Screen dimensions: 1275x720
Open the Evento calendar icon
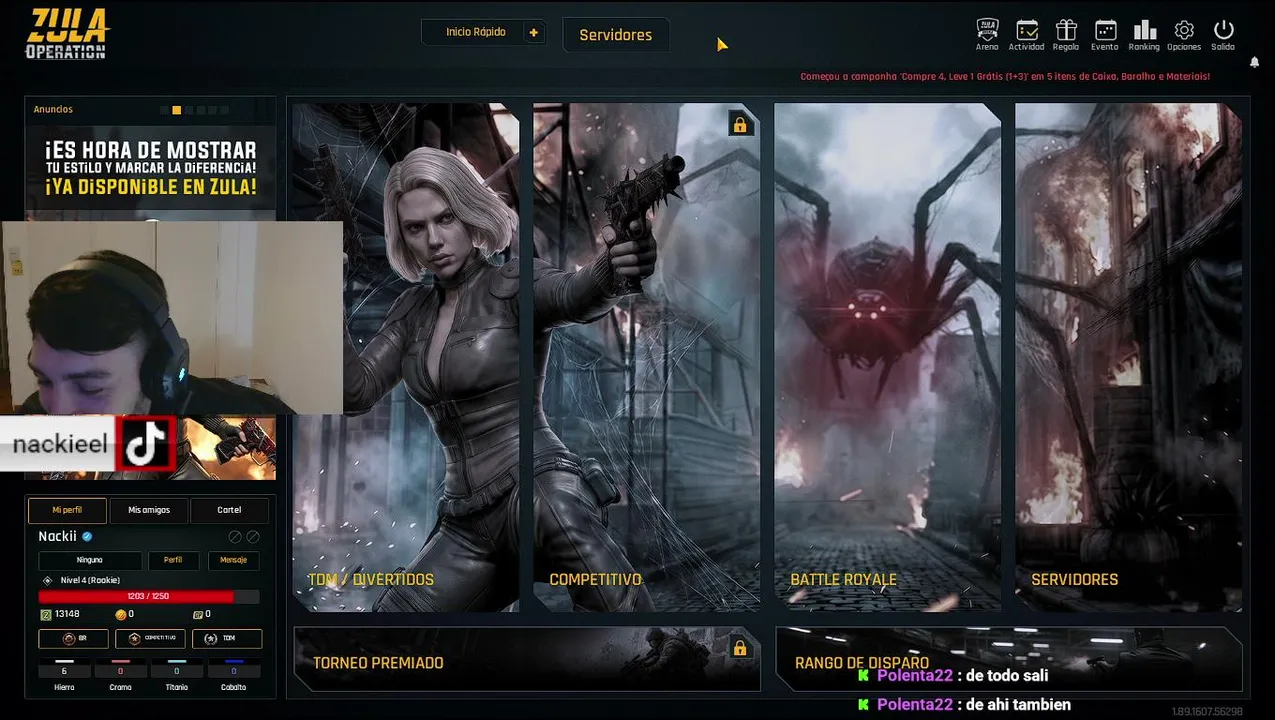tap(1105, 30)
